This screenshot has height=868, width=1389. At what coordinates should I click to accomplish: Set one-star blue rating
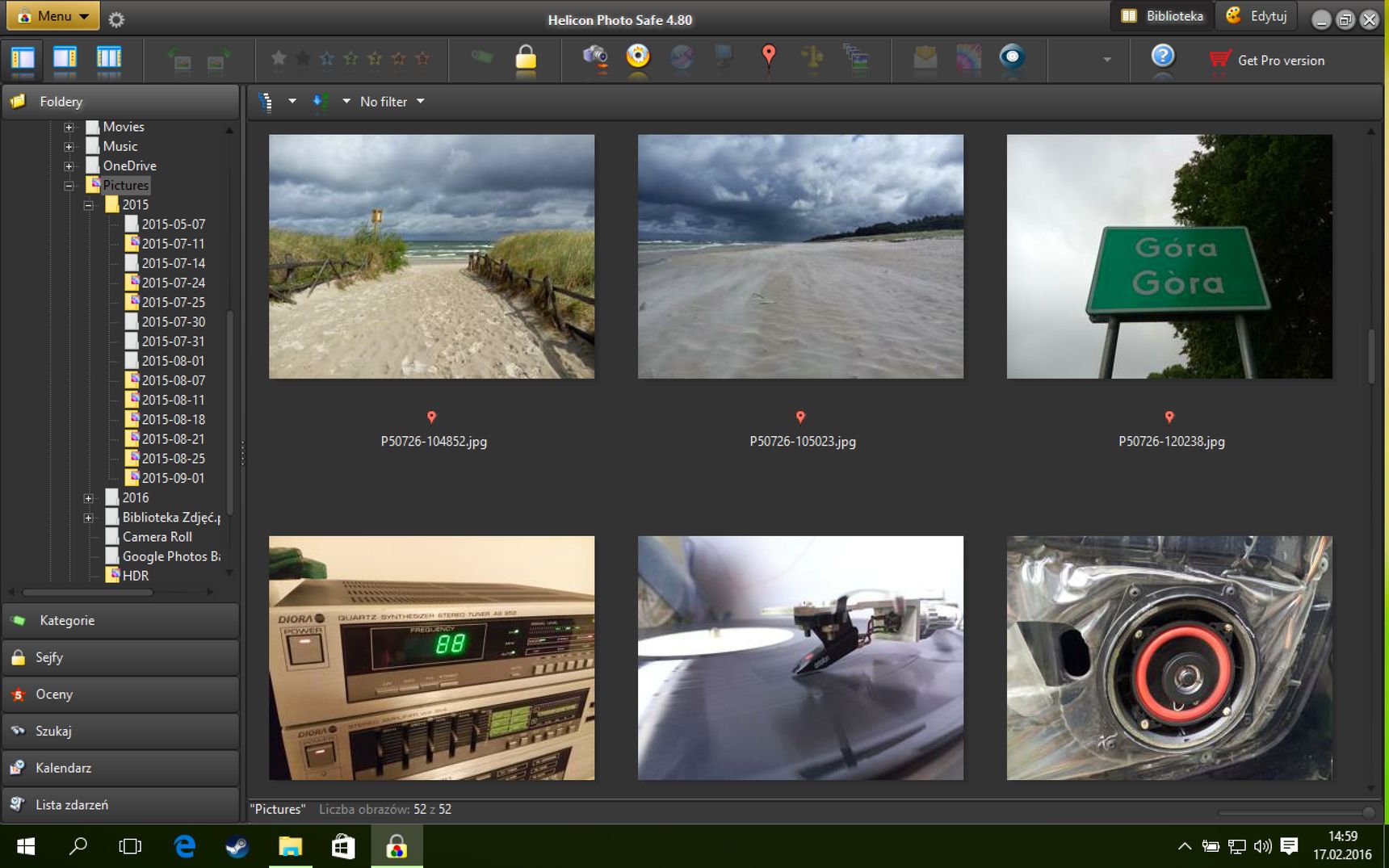click(326, 58)
